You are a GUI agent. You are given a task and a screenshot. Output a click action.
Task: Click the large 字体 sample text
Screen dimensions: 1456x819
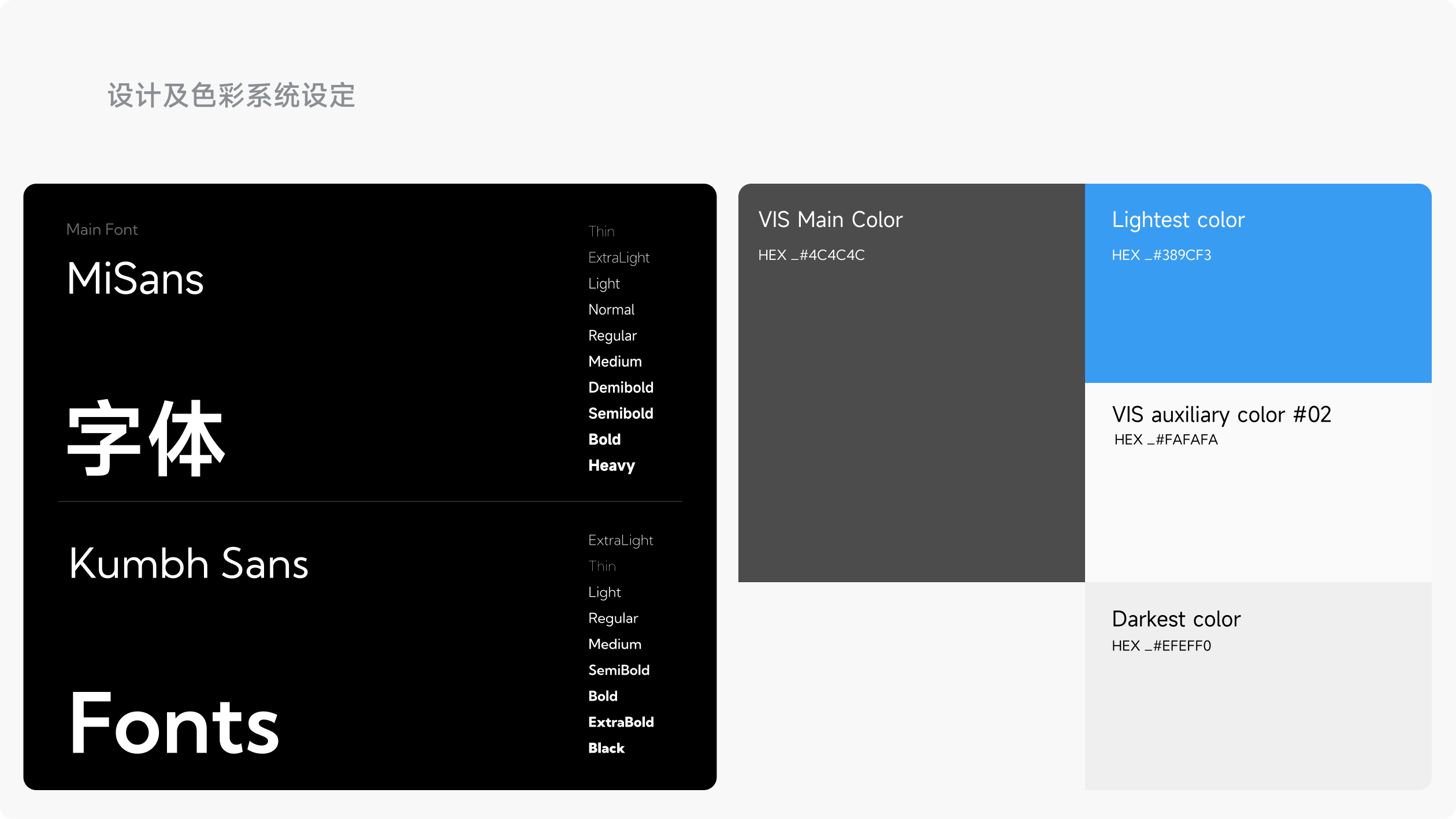pos(146,439)
